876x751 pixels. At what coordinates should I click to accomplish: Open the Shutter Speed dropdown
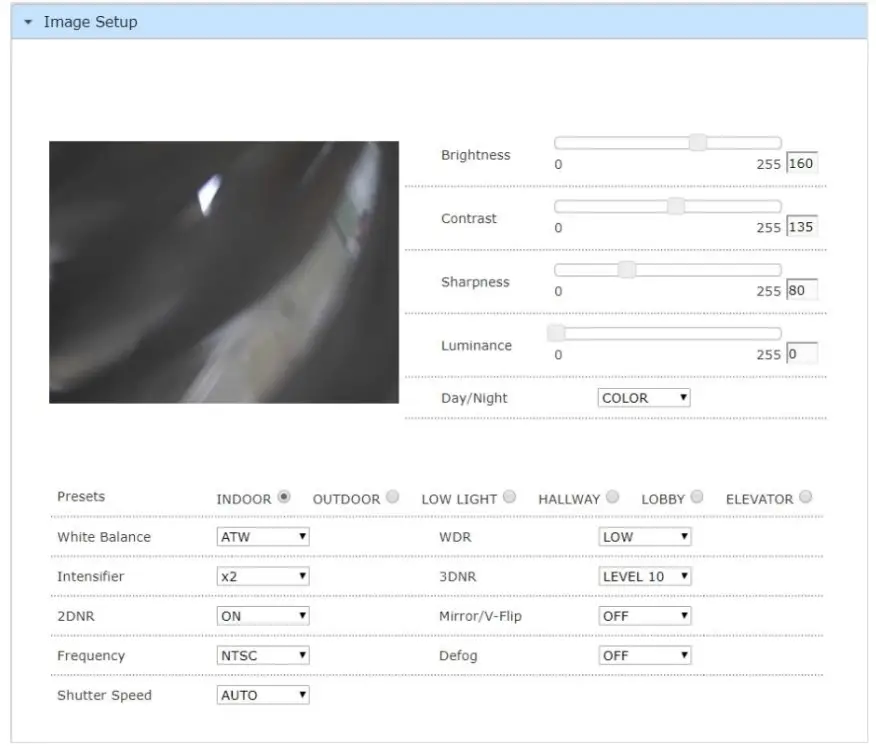[x=262, y=696]
